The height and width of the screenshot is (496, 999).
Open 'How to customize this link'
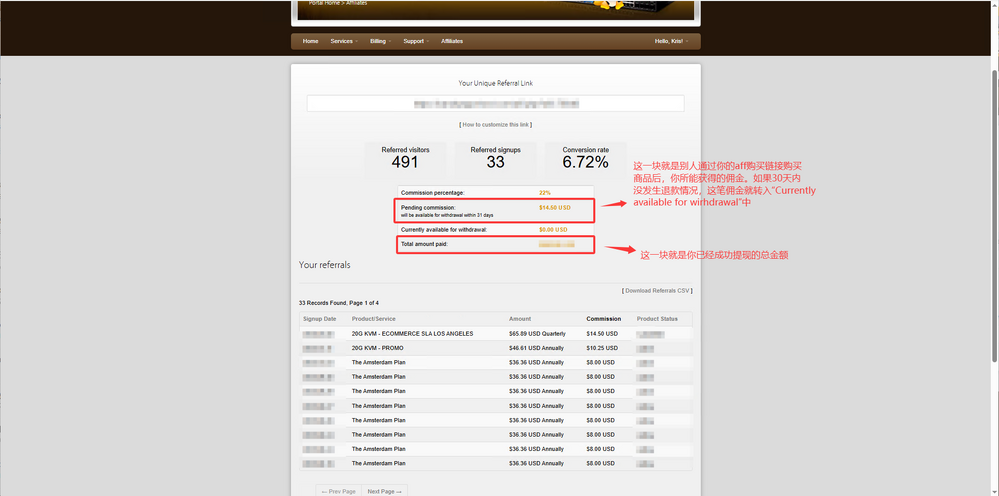coord(495,124)
